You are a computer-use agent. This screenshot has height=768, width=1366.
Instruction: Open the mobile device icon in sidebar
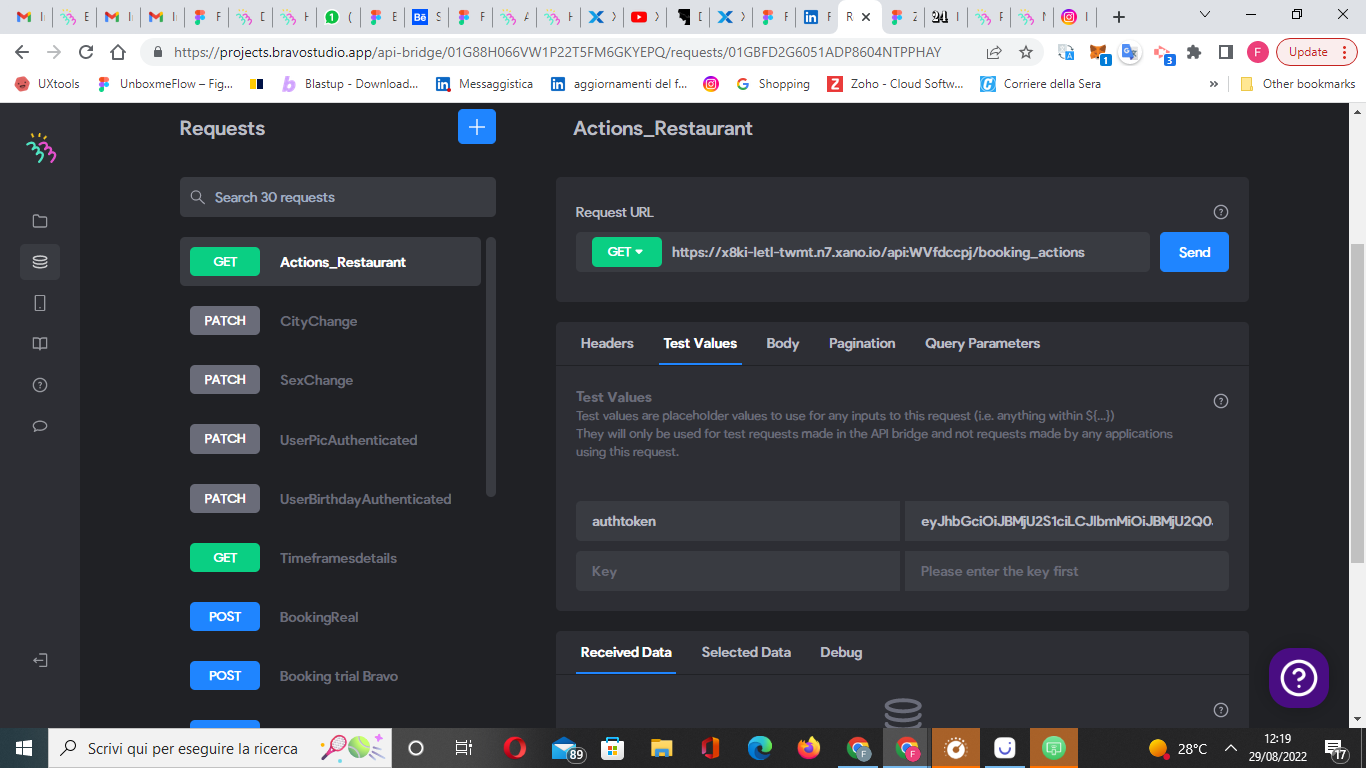pyautogui.click(x=40, y=303)
